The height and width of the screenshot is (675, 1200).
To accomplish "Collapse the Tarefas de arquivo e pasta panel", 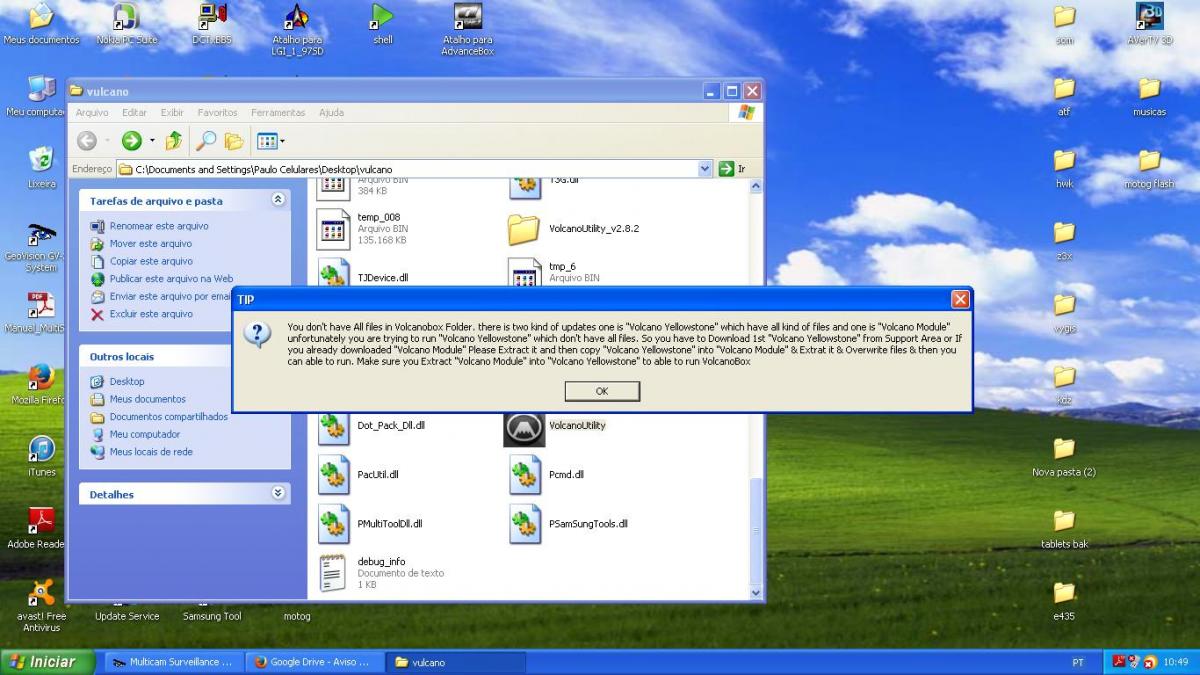I will 278,200.
